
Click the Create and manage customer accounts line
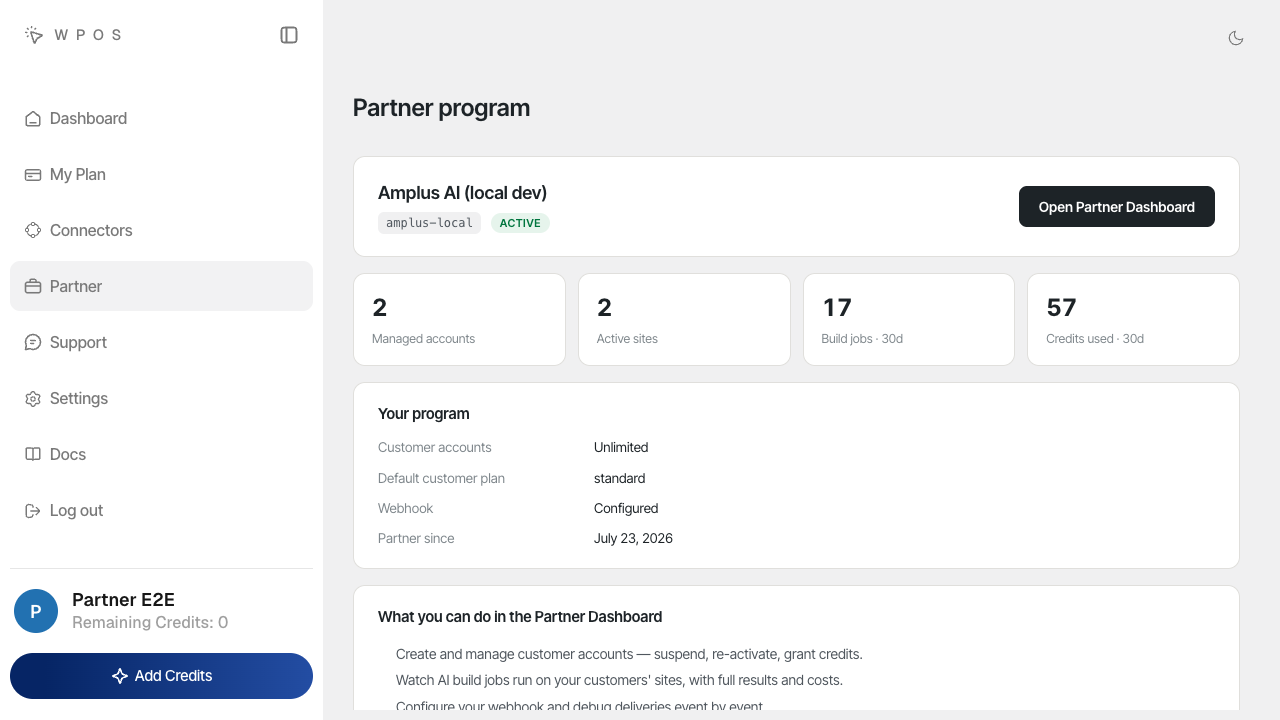(629, 654)
